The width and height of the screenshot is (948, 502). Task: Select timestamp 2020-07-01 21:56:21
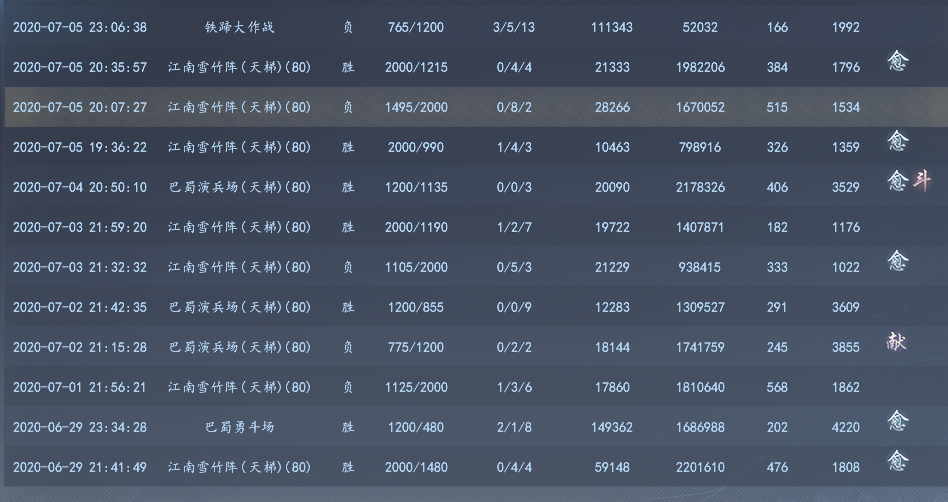pyautogui.click(x=80, y=387)
